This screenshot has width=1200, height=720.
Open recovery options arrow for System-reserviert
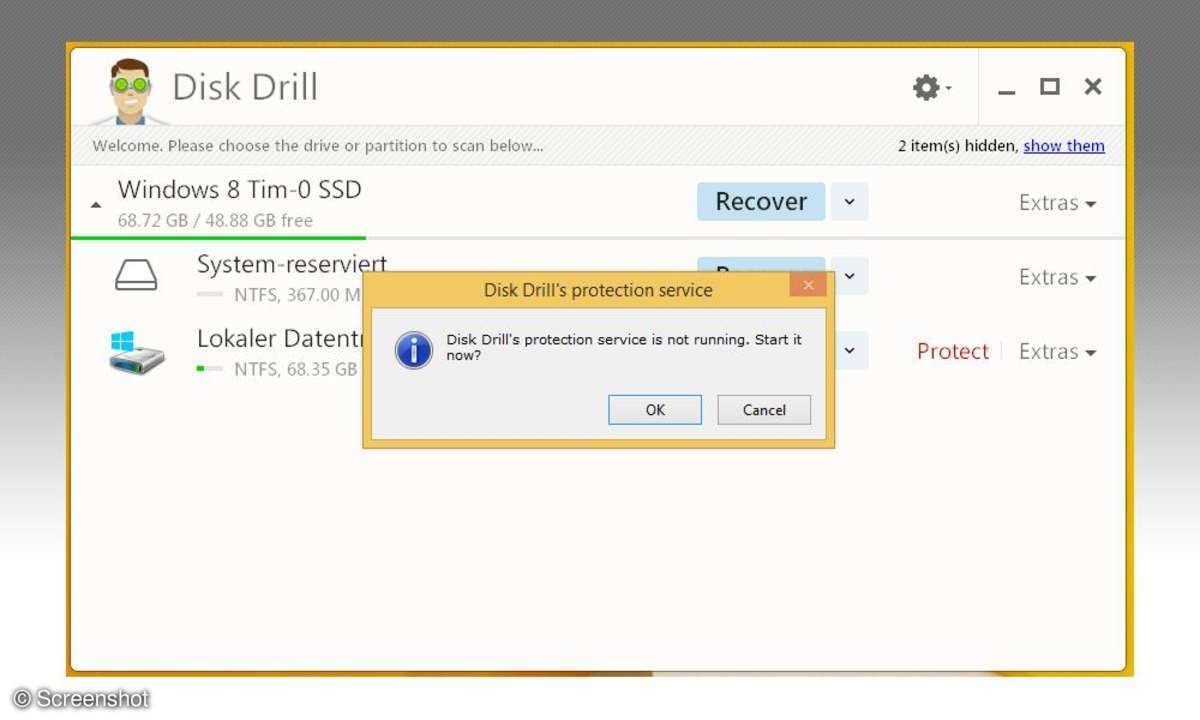(849, 276)
